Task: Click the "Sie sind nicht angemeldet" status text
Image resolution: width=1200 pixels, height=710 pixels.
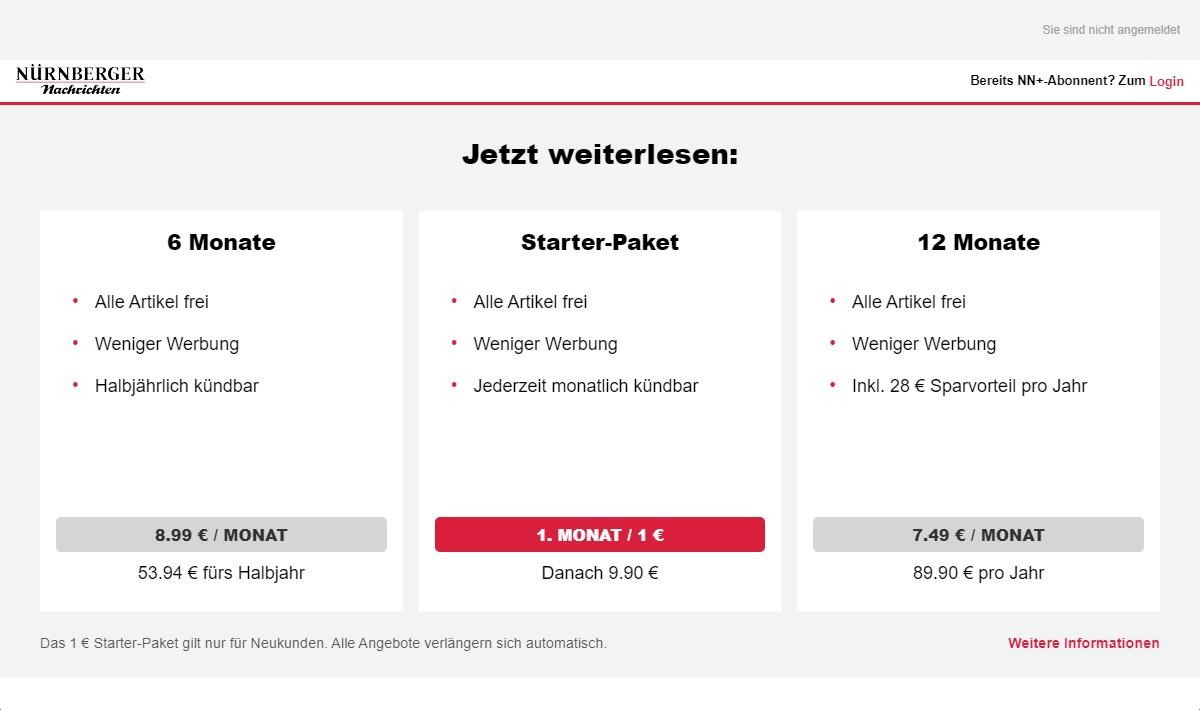Action: (x=1110, y=29)
